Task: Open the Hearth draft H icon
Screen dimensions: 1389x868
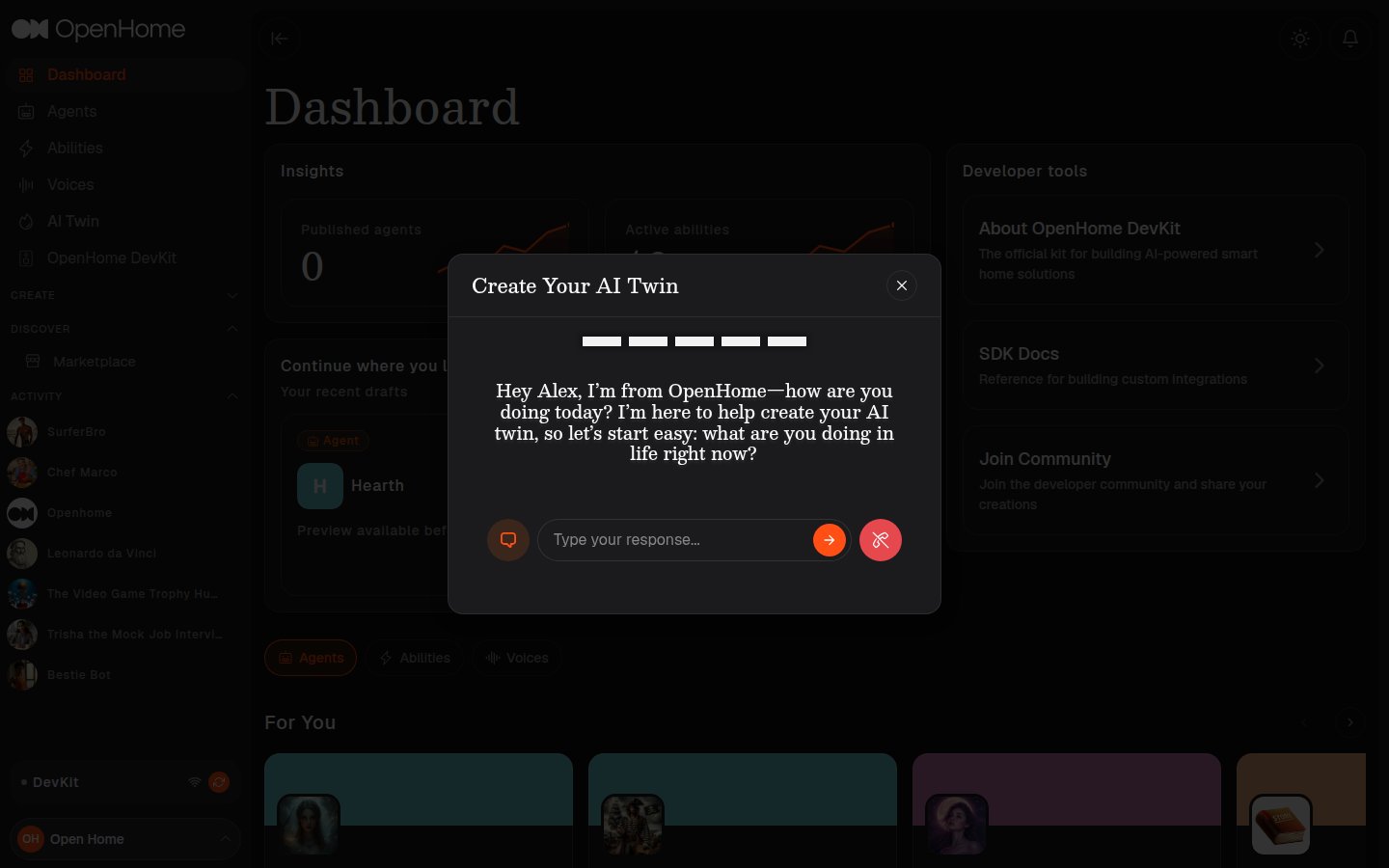Action: [x=320, y=486]
